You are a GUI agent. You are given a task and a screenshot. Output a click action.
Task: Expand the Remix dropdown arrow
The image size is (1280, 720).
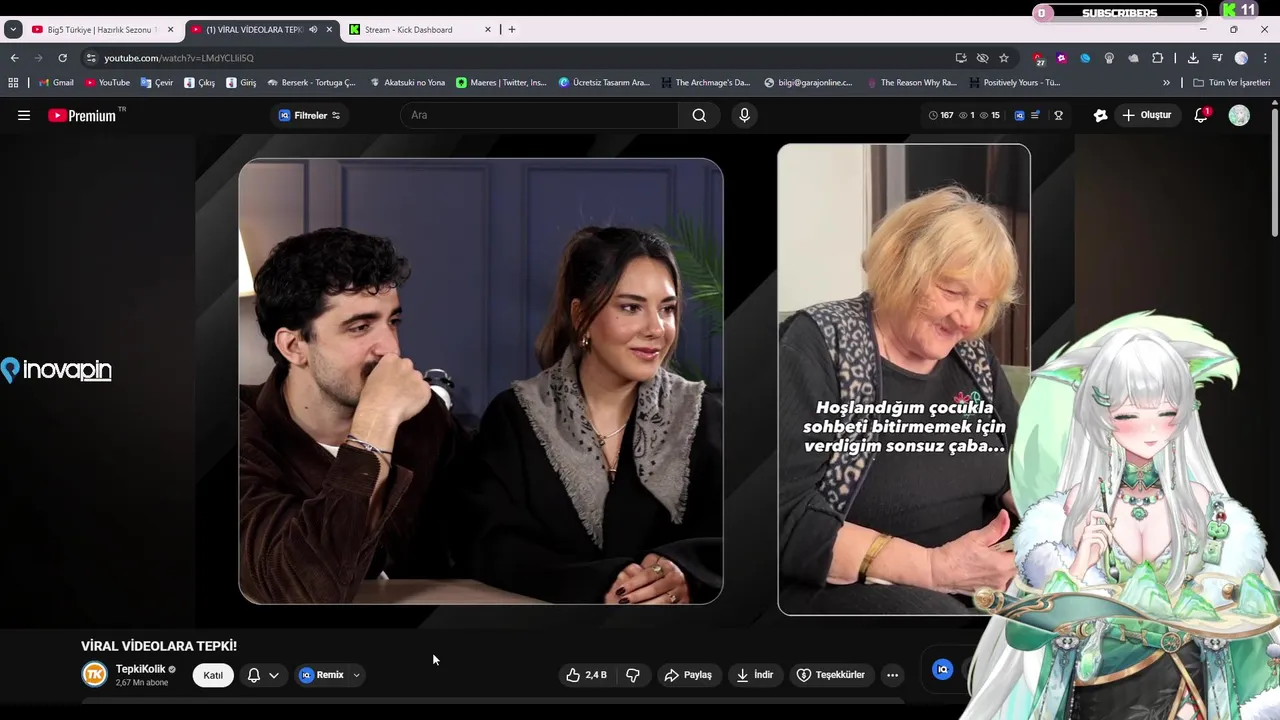click(356, 675)
